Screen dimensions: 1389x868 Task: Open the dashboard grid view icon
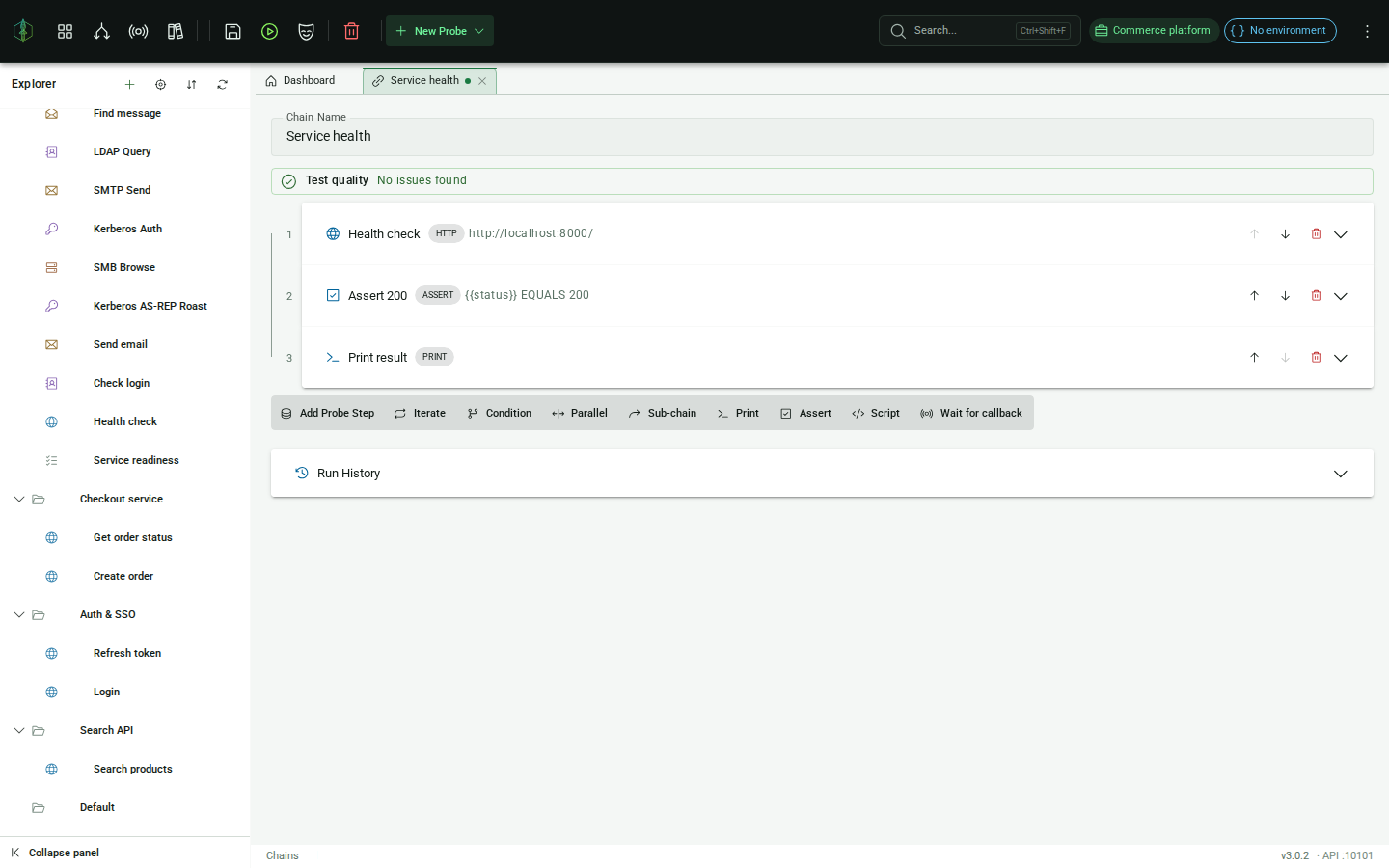coord(65,31)
